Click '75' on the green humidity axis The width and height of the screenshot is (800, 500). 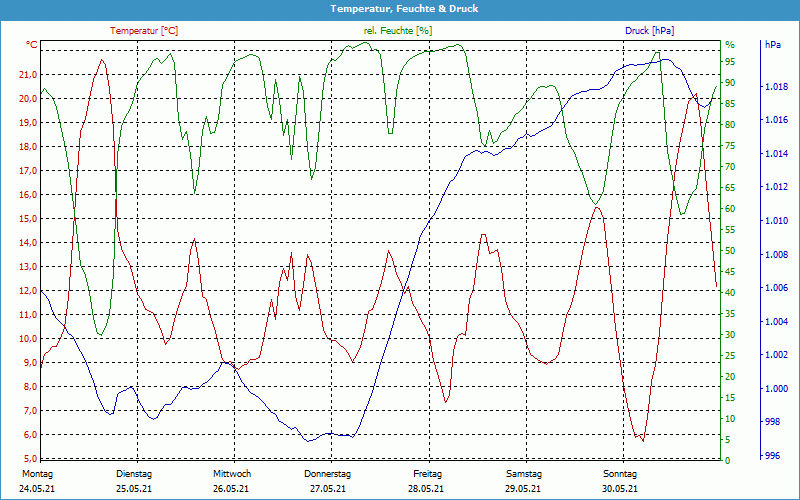point(731,146)
